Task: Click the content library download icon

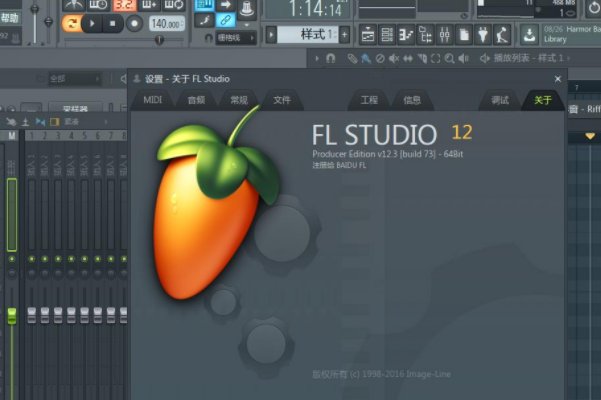Action: (x=529, y=35)
